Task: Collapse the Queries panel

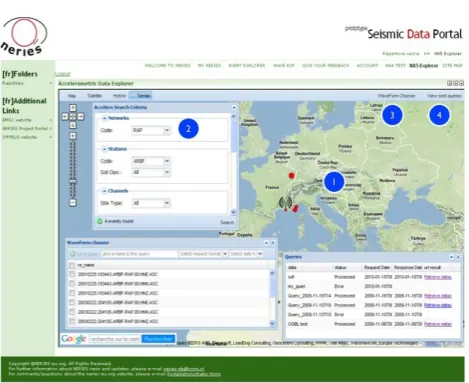Action: pyautogui.click(x=451, y=257)
